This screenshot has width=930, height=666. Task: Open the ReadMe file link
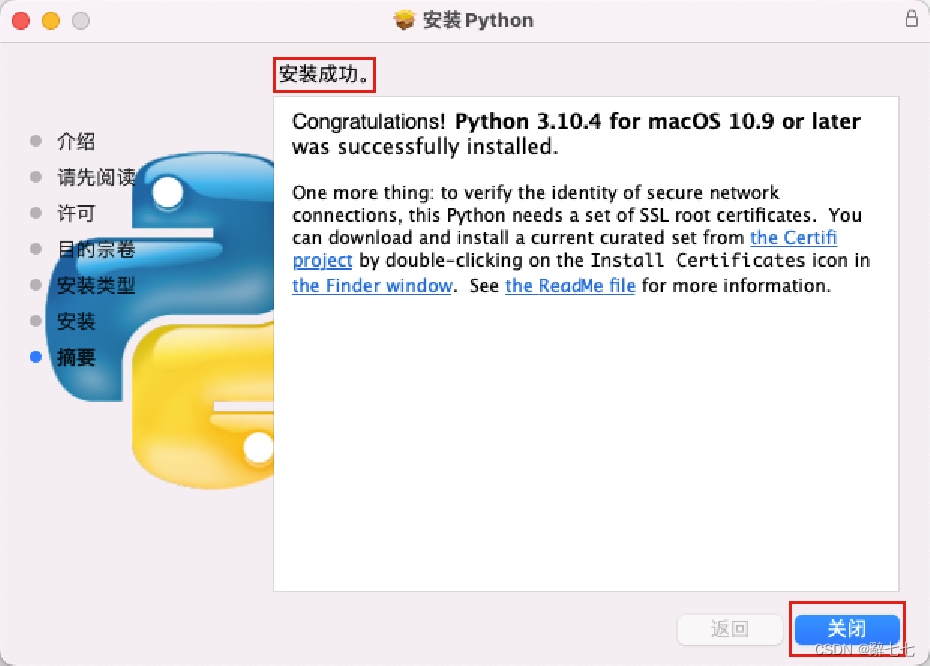point(570,285)
